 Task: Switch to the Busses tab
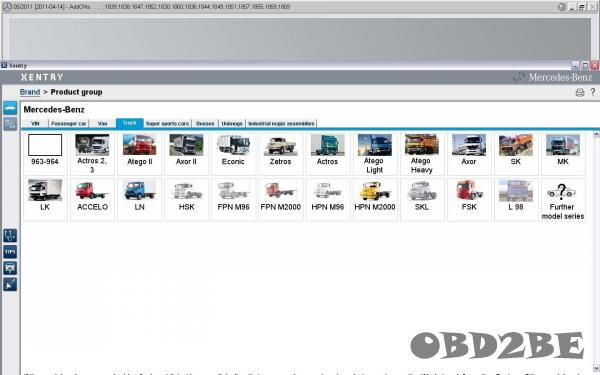205,124
